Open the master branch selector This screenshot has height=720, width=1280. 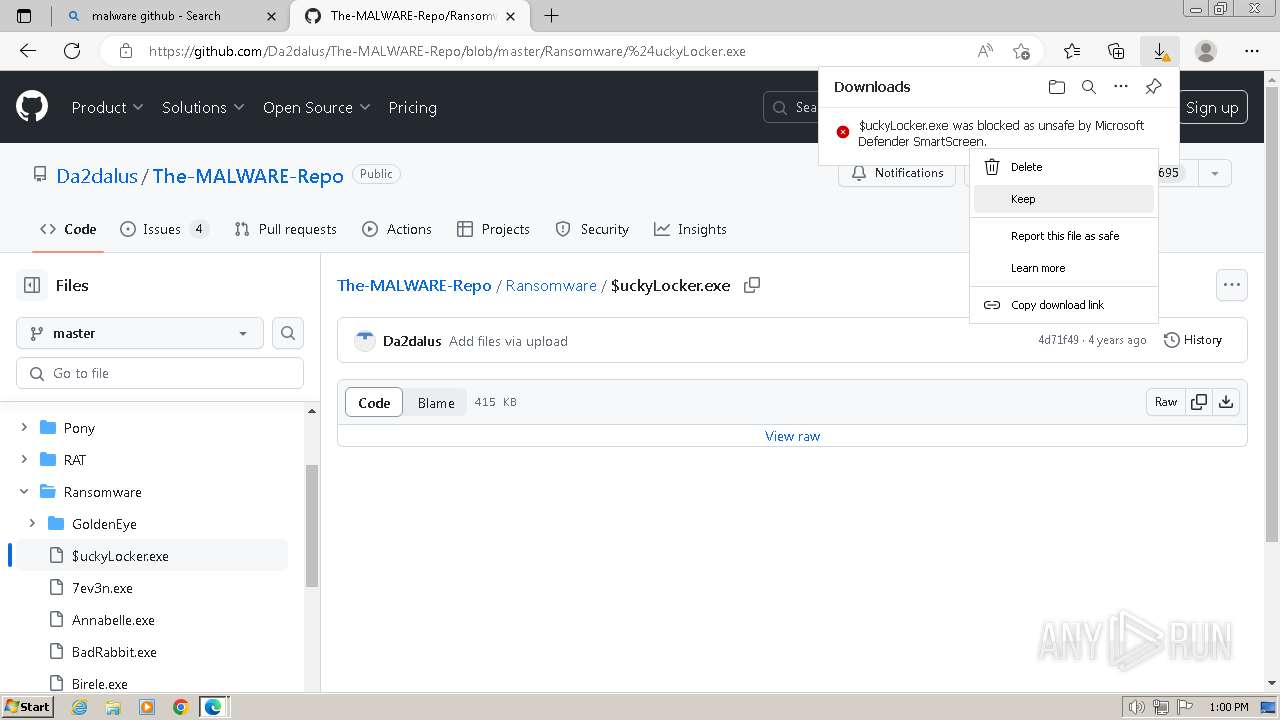pos(140,333)
